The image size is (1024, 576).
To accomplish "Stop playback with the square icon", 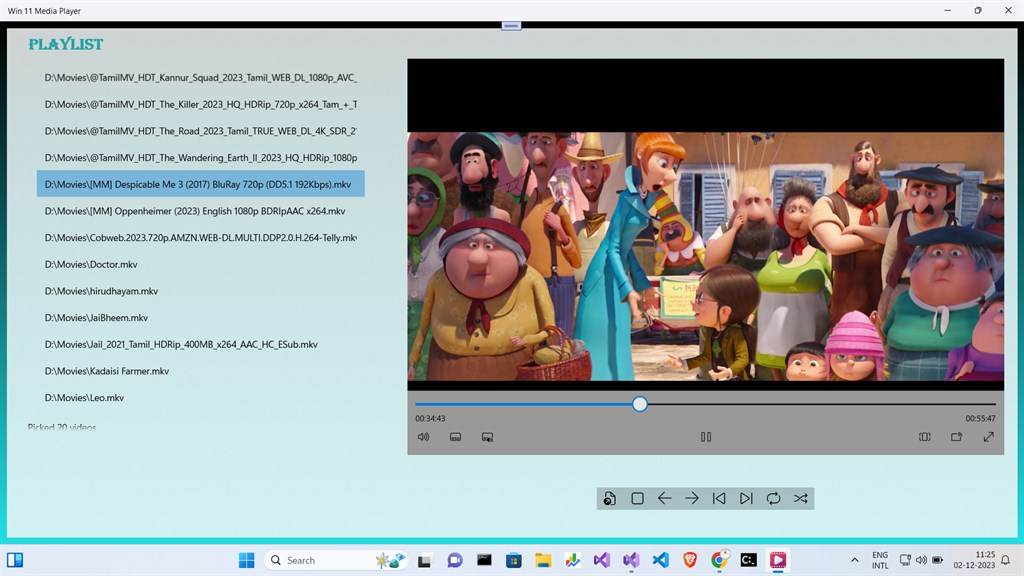I will (637, 499).
